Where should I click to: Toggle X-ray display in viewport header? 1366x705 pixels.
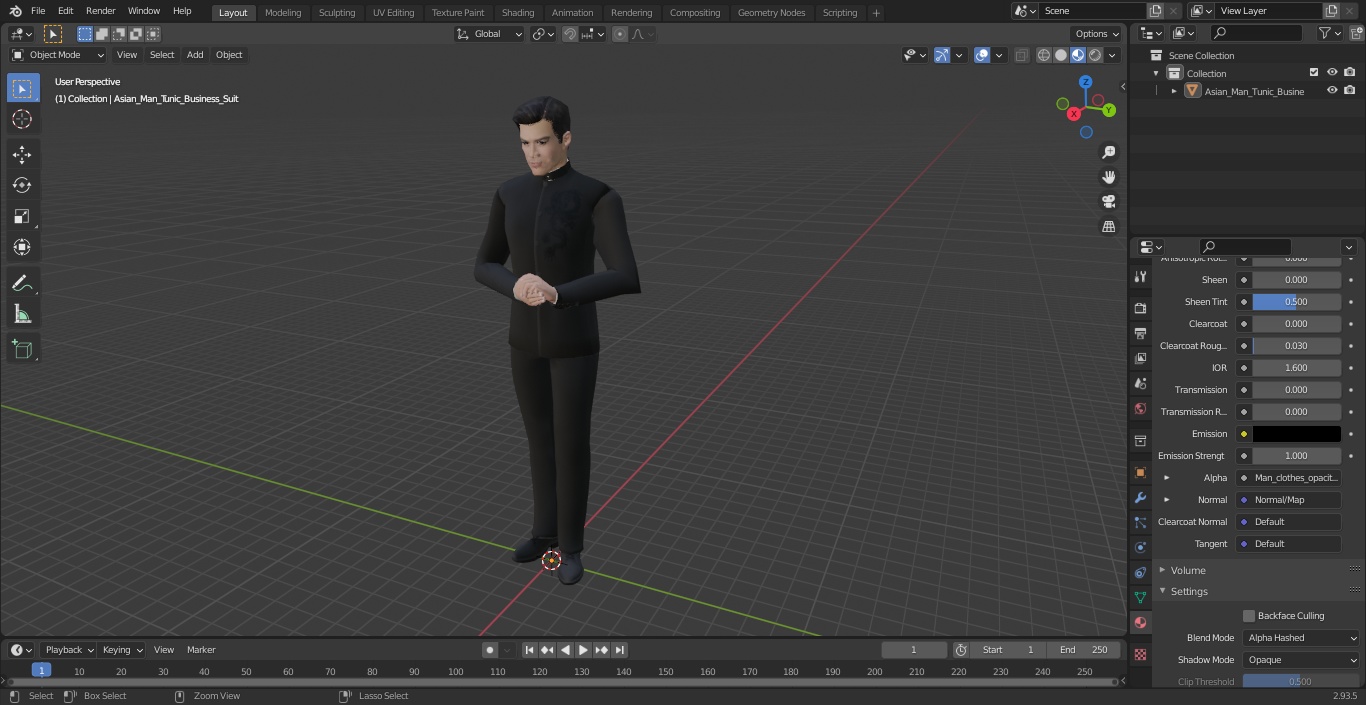pyautogui.click(x=1021, y=55)
